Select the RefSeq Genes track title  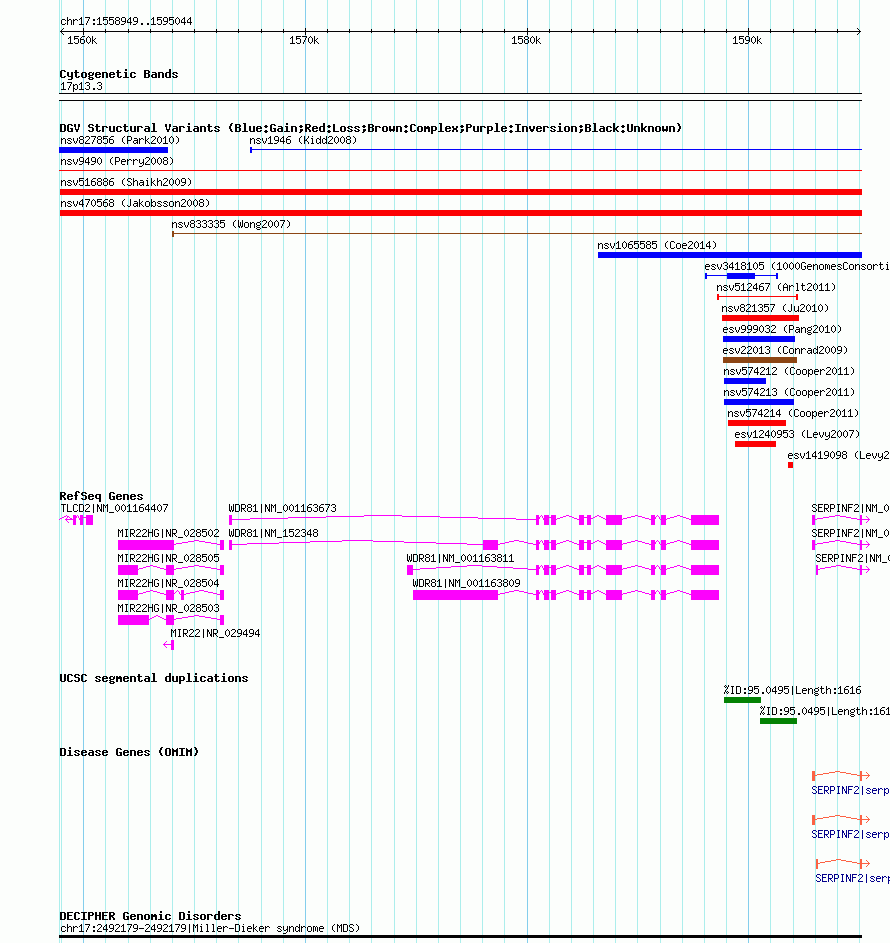(101, 496)
